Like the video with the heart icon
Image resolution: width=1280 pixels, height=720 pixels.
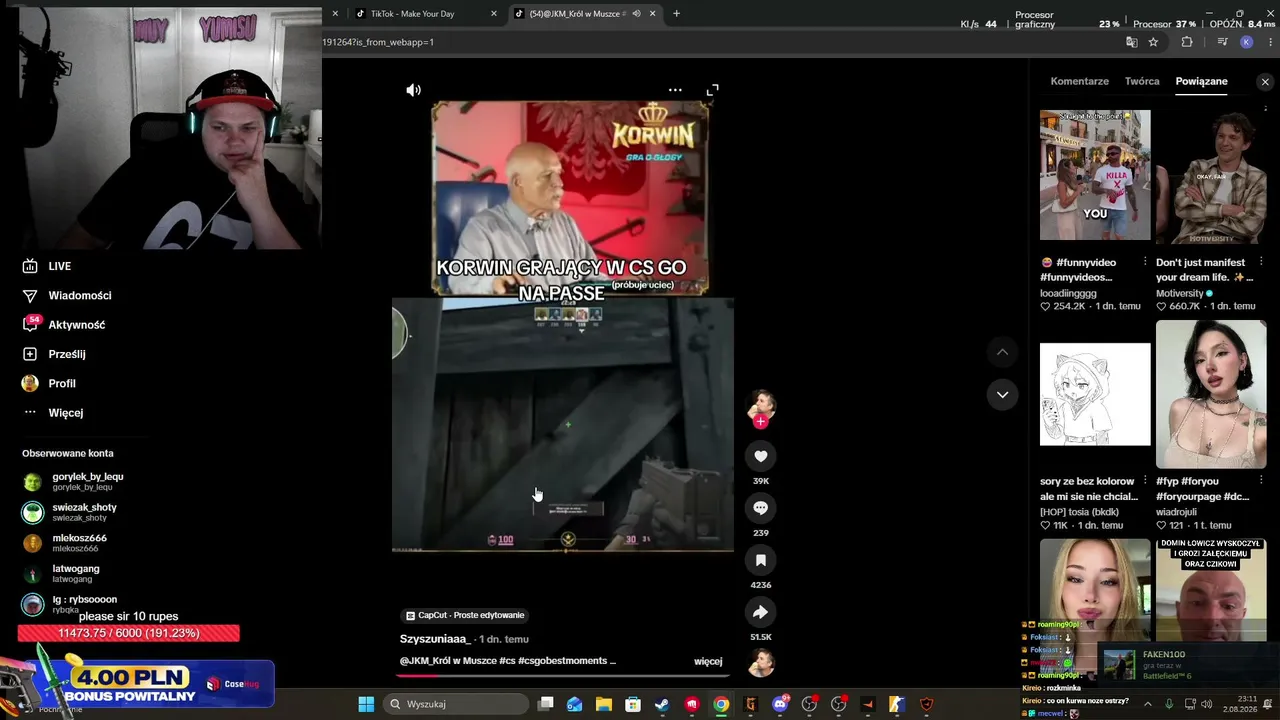[x=761, y=456]
